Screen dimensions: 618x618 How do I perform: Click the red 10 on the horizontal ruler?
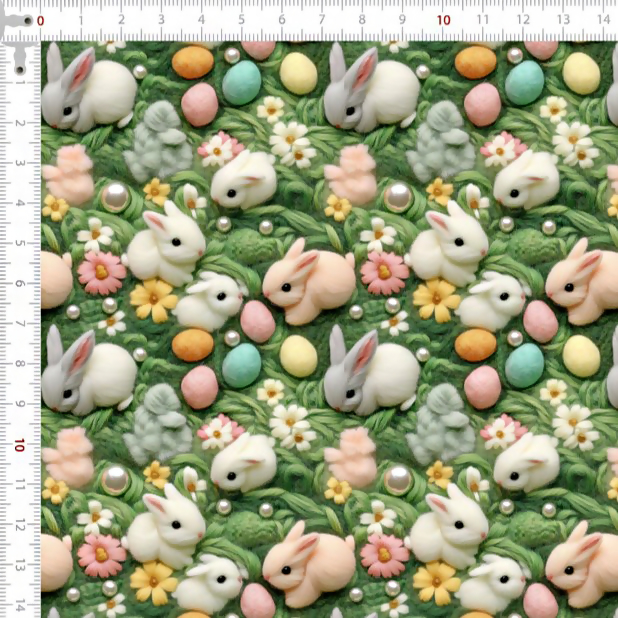[443, 21]
